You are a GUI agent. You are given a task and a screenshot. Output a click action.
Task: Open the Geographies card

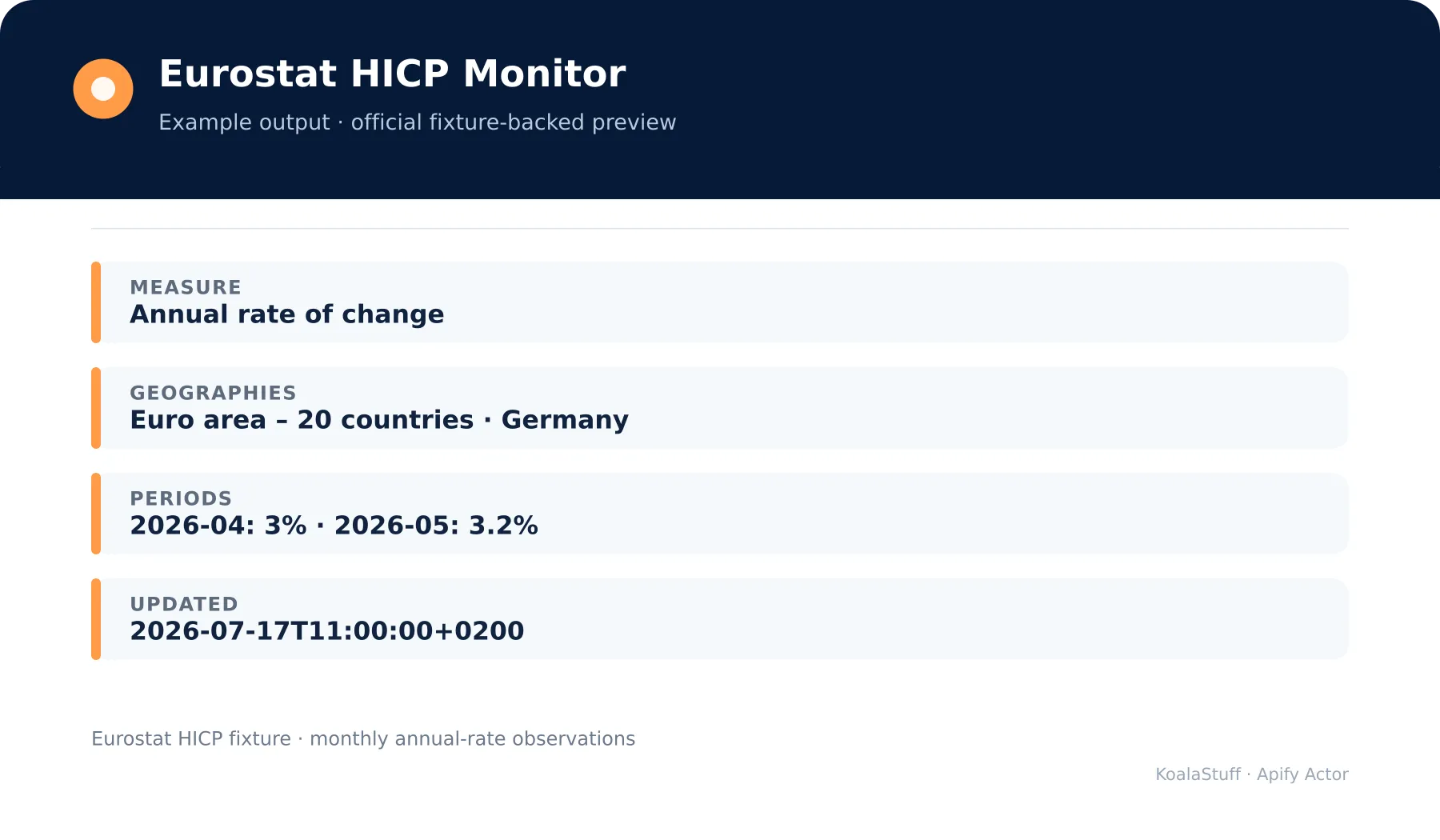click(x=720, y=408)
